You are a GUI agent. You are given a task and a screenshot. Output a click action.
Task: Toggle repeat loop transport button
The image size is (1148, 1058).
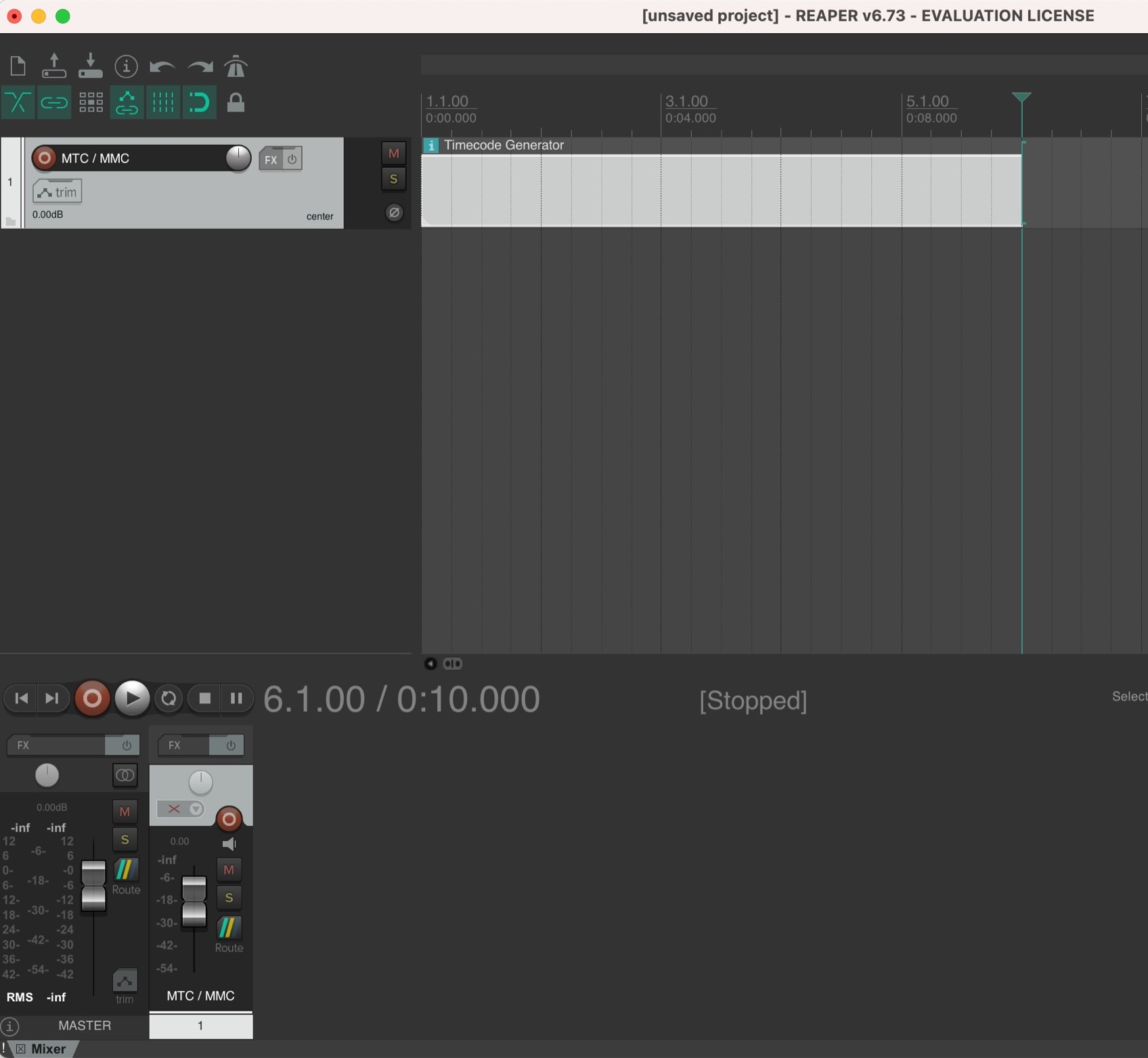(x=169, y=699)
